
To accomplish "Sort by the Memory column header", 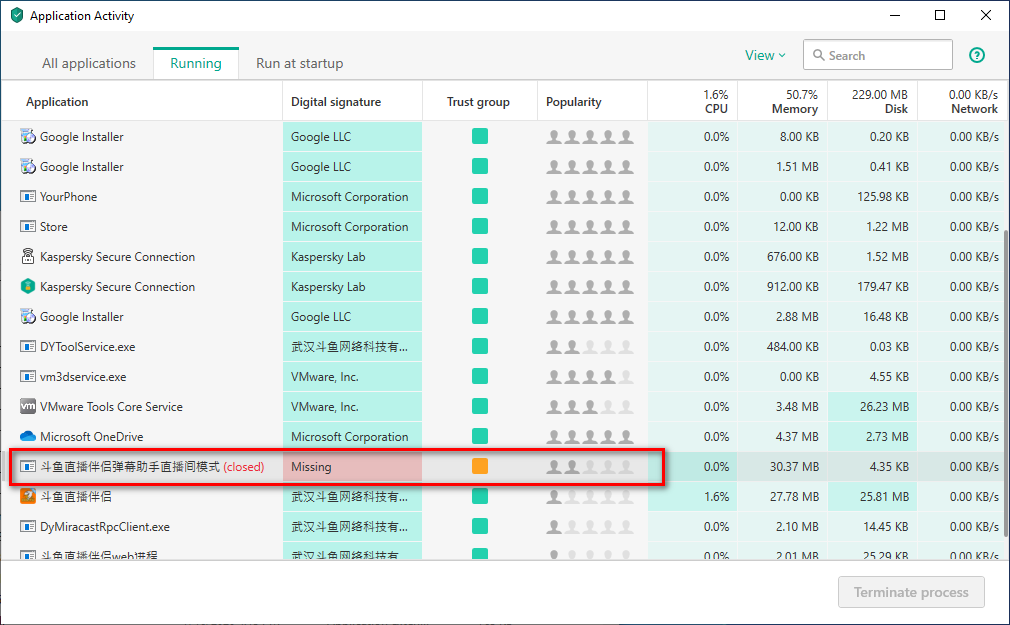I will tap(794, 102).
